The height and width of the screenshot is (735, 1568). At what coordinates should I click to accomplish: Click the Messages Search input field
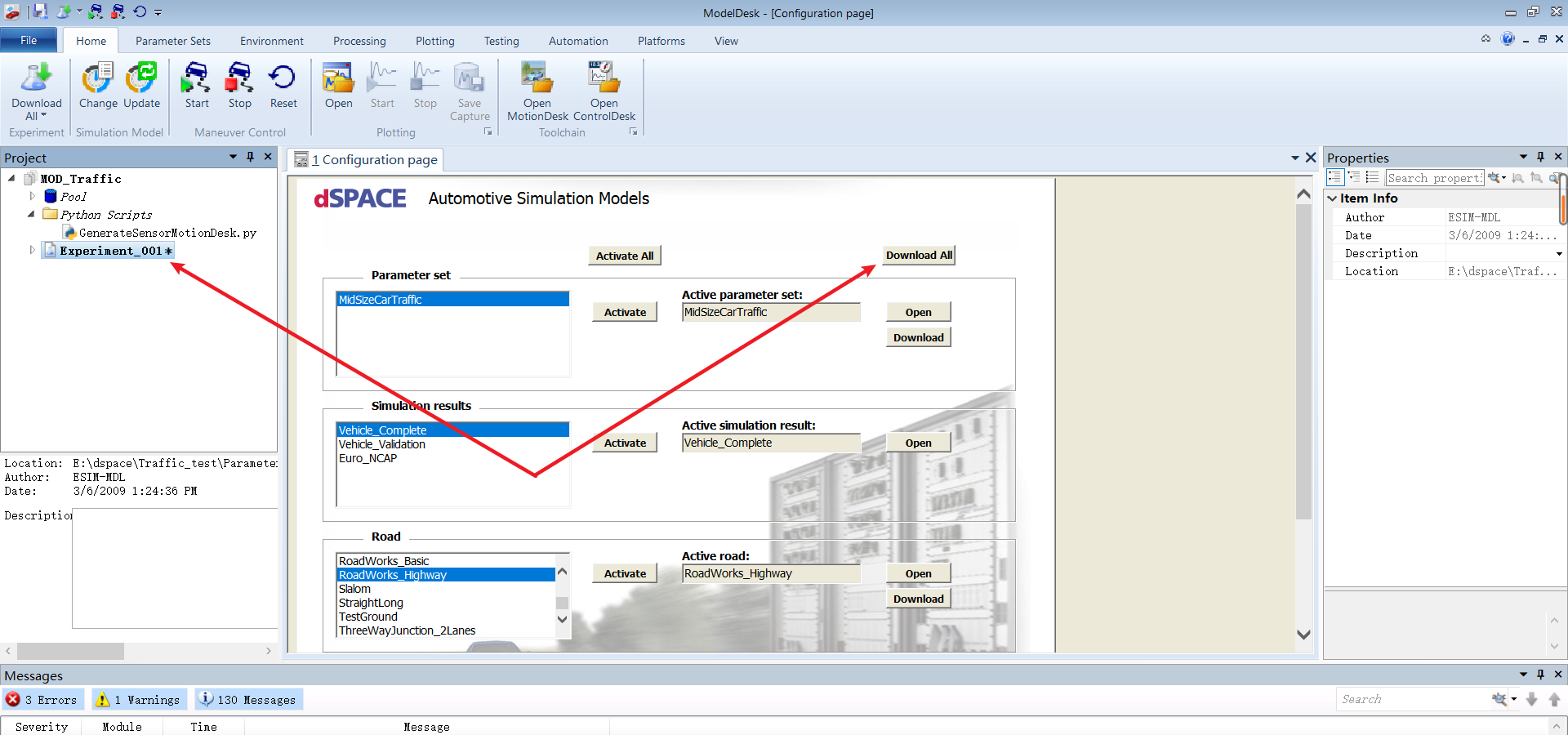pos(1413,699)
